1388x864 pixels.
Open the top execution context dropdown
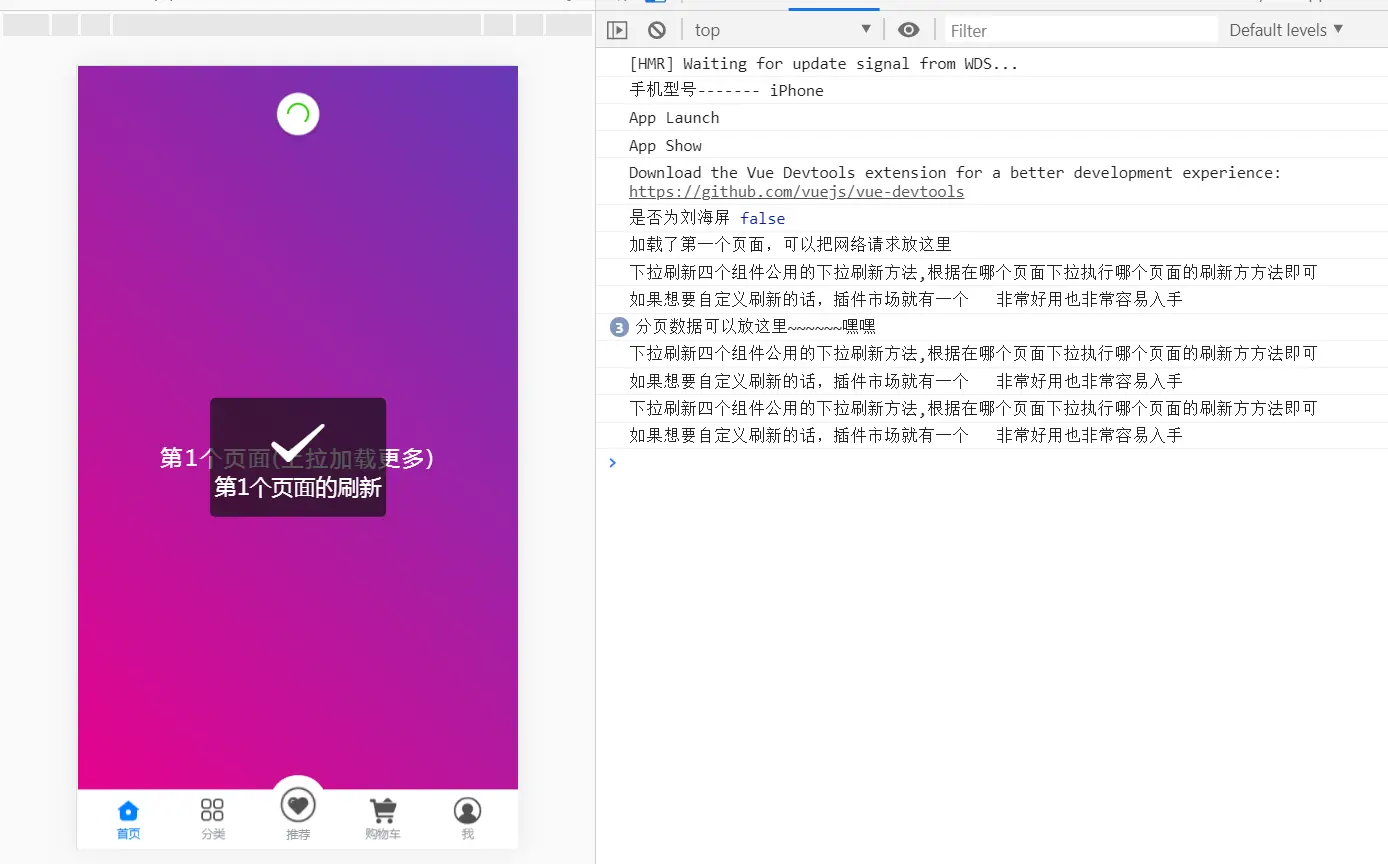782,29
